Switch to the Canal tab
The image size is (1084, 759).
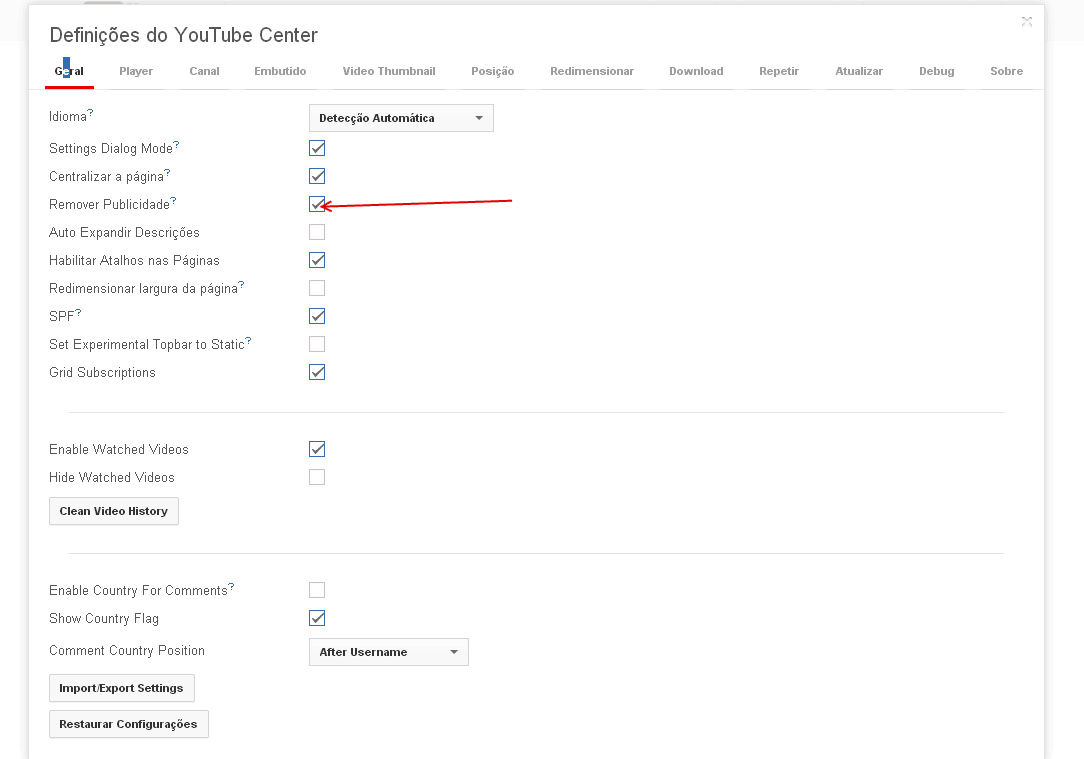click(x=205, y=71)
